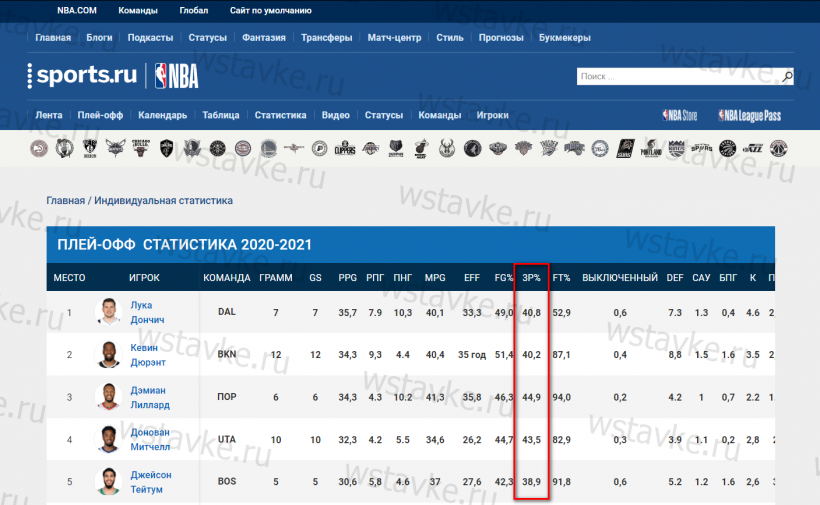Select the Charlotte Hornets logo
Screen dimensions: 820x505
pos(116,149)
